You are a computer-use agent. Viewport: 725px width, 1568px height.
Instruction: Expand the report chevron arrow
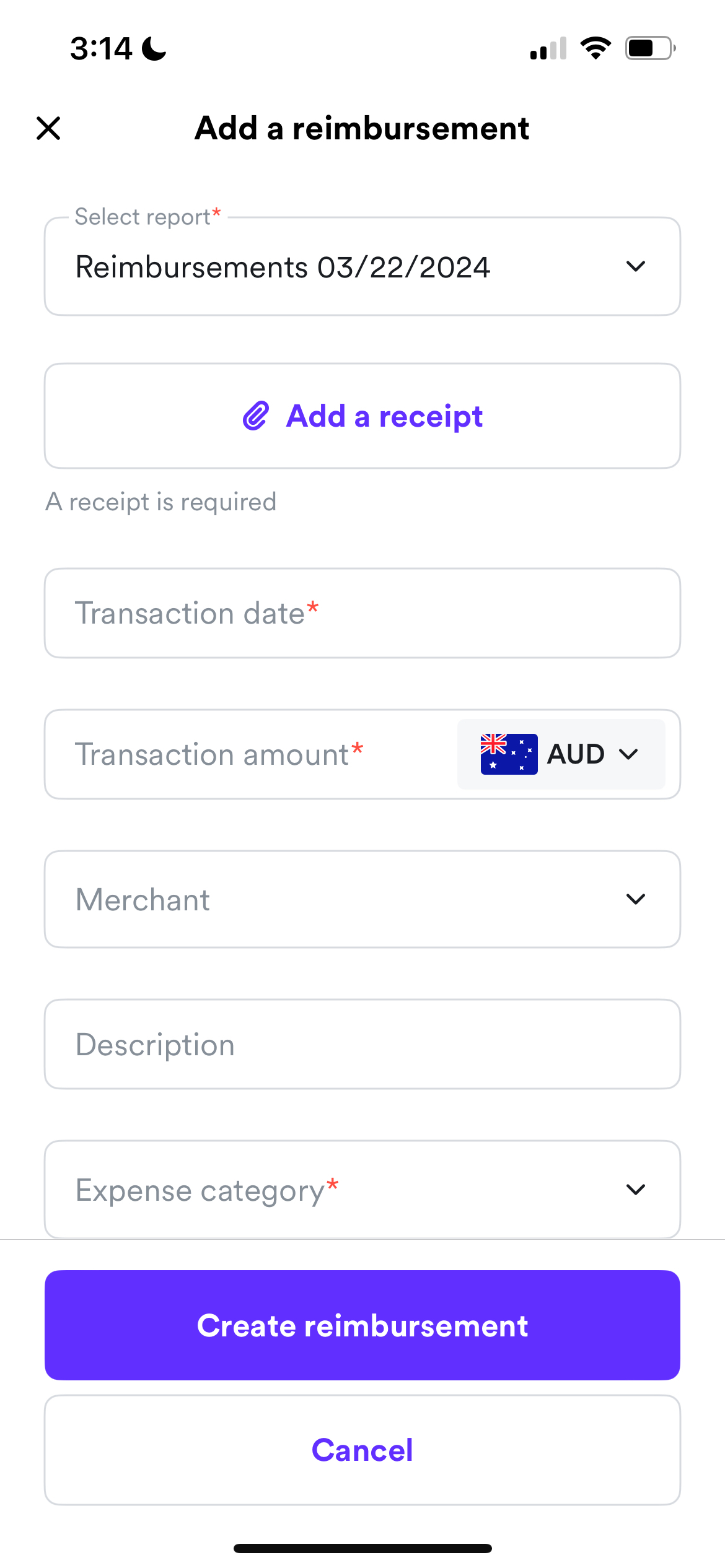(636, 266)
